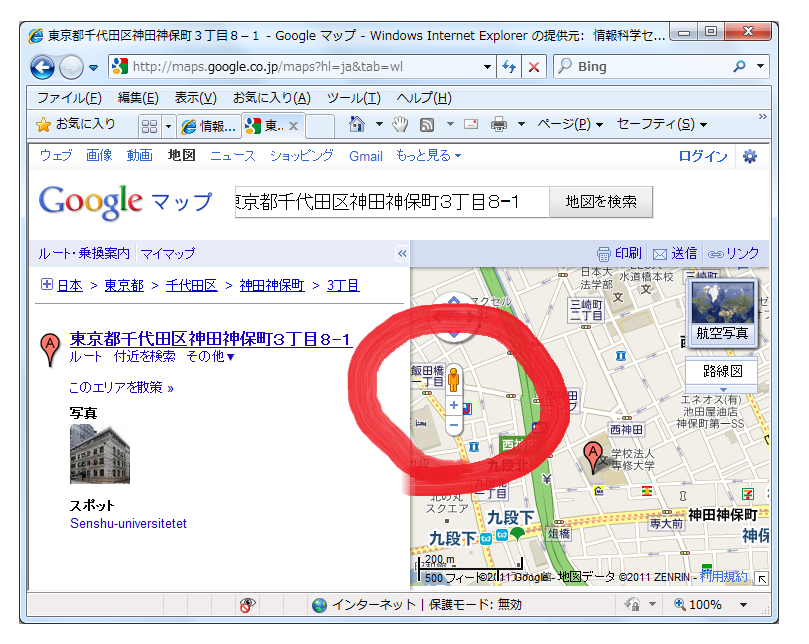Open the ページ(P) dropdown menu
The image size is (809, 644).
tap(570, 124)
